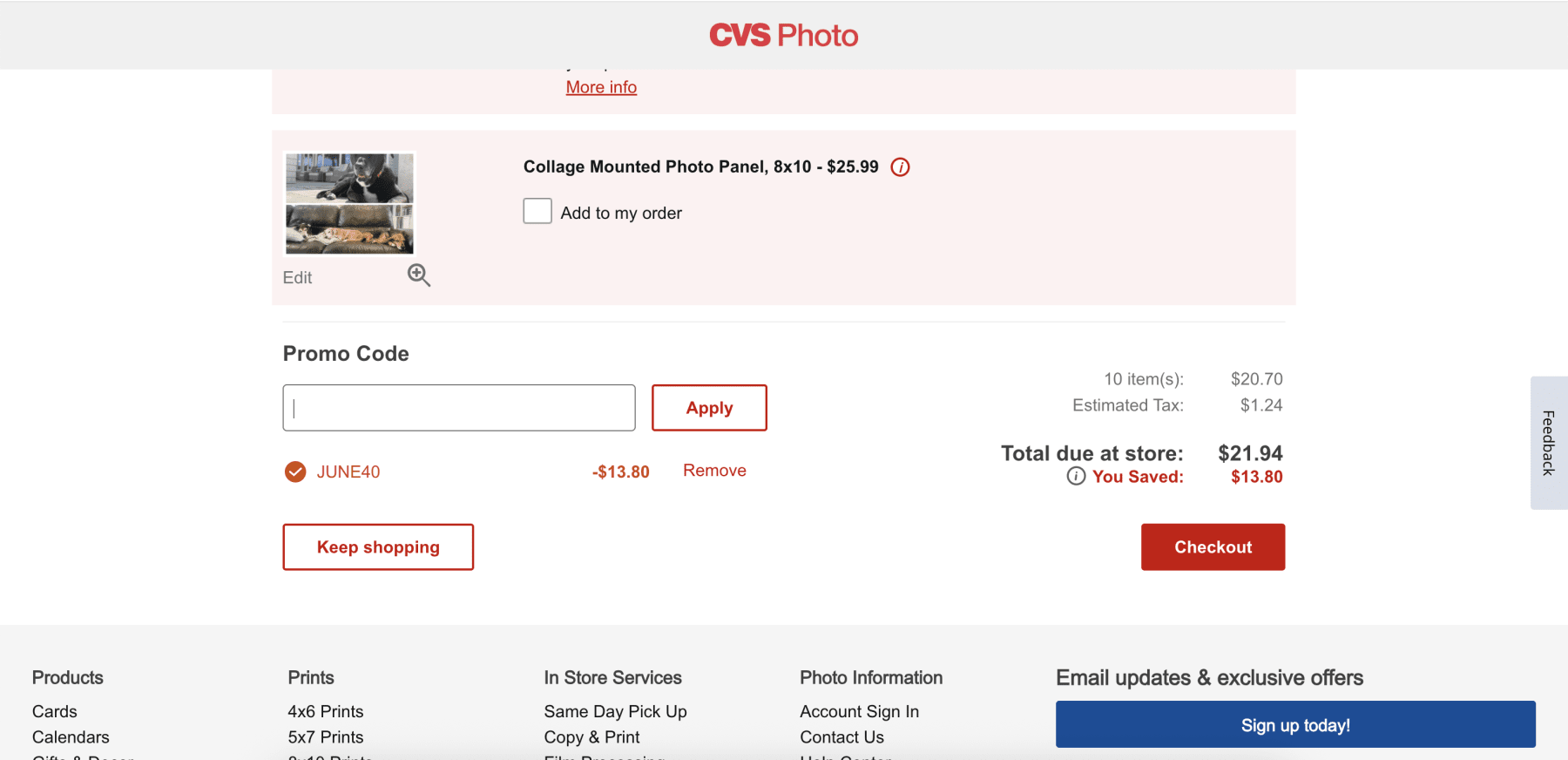Open Account Sign In link
Viewport: 1568px width, 760px height.
coord(859,711)
